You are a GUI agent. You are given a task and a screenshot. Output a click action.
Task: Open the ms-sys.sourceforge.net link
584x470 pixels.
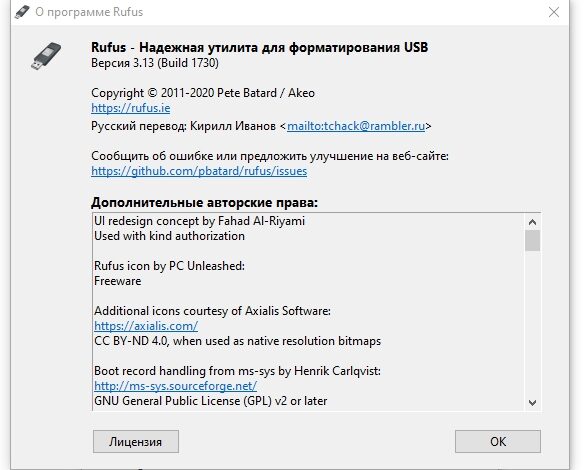click(175, 386)
